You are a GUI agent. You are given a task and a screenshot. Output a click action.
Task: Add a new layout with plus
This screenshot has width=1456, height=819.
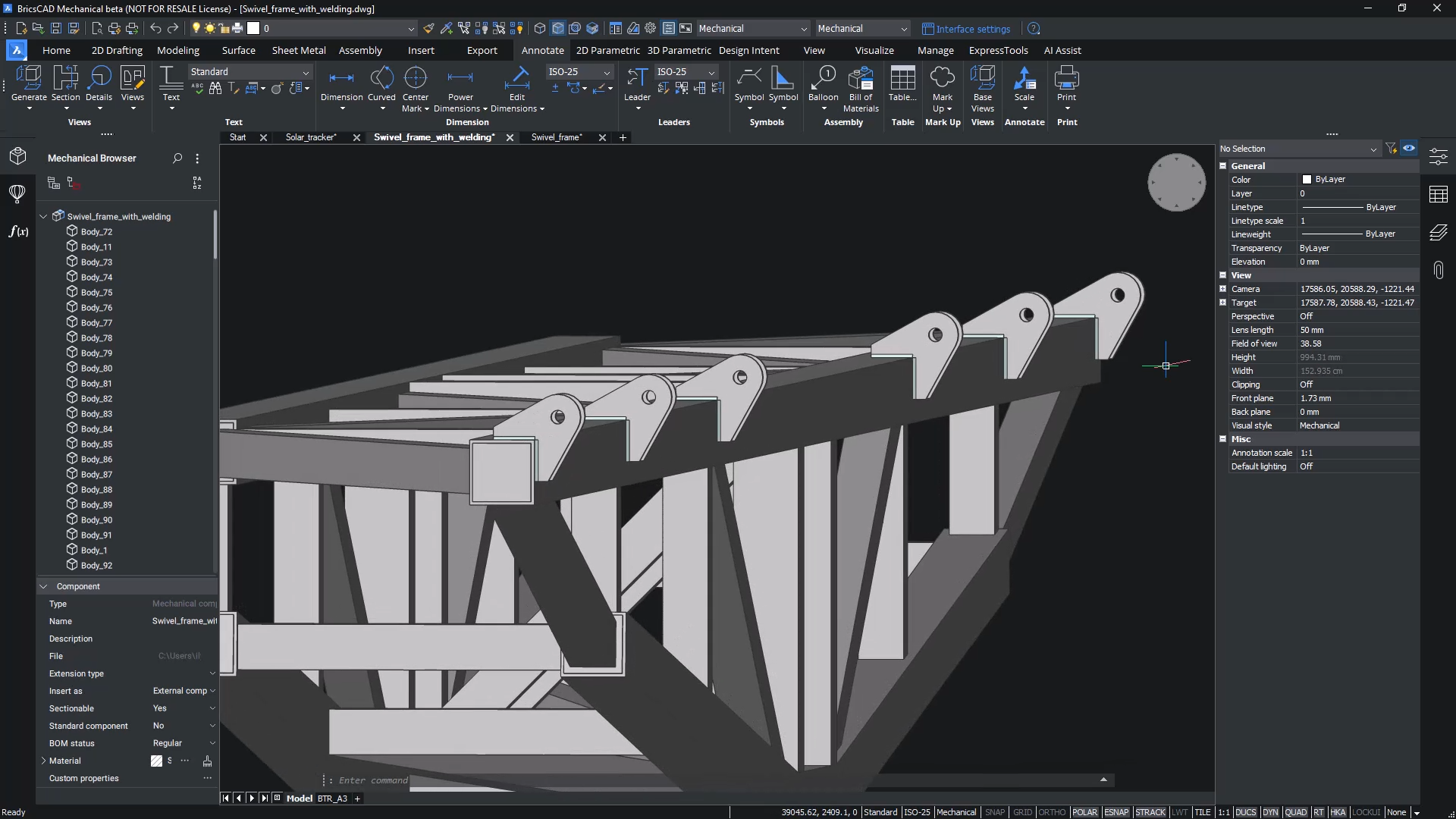(x=357, y=799)
